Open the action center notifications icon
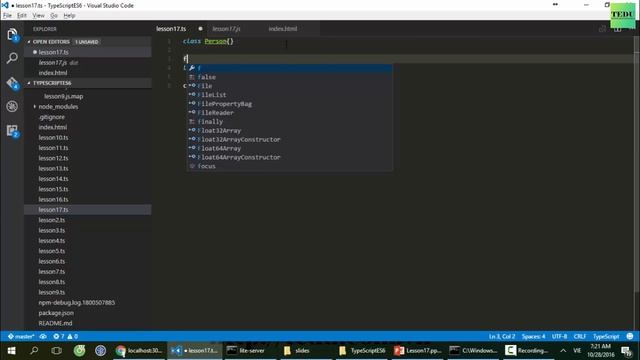 [627, 351]
